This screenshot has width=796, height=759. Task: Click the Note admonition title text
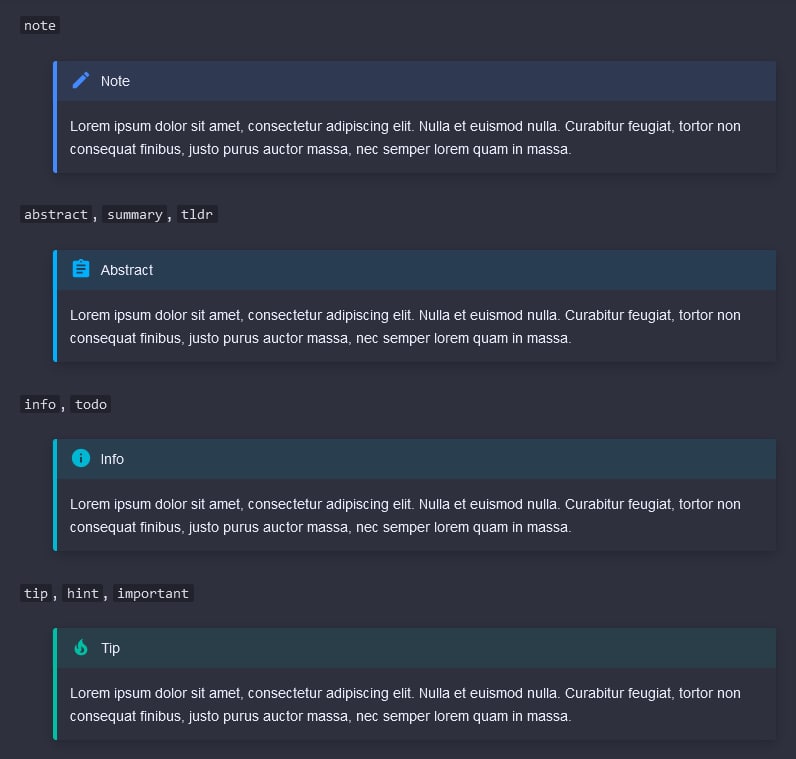click(x=115, y=81)
